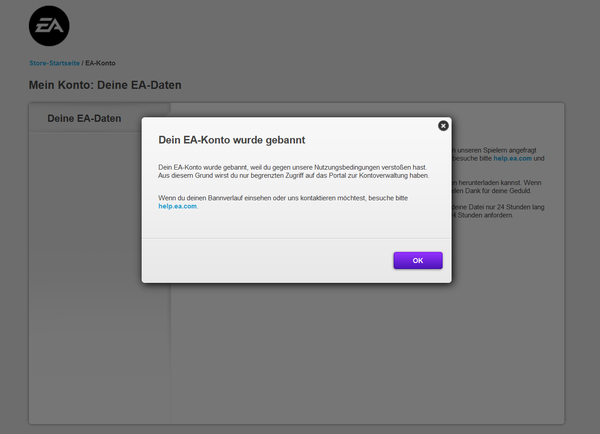Click heading 'Dein EA-Konto wurde gebannt'

coord(232,140)
